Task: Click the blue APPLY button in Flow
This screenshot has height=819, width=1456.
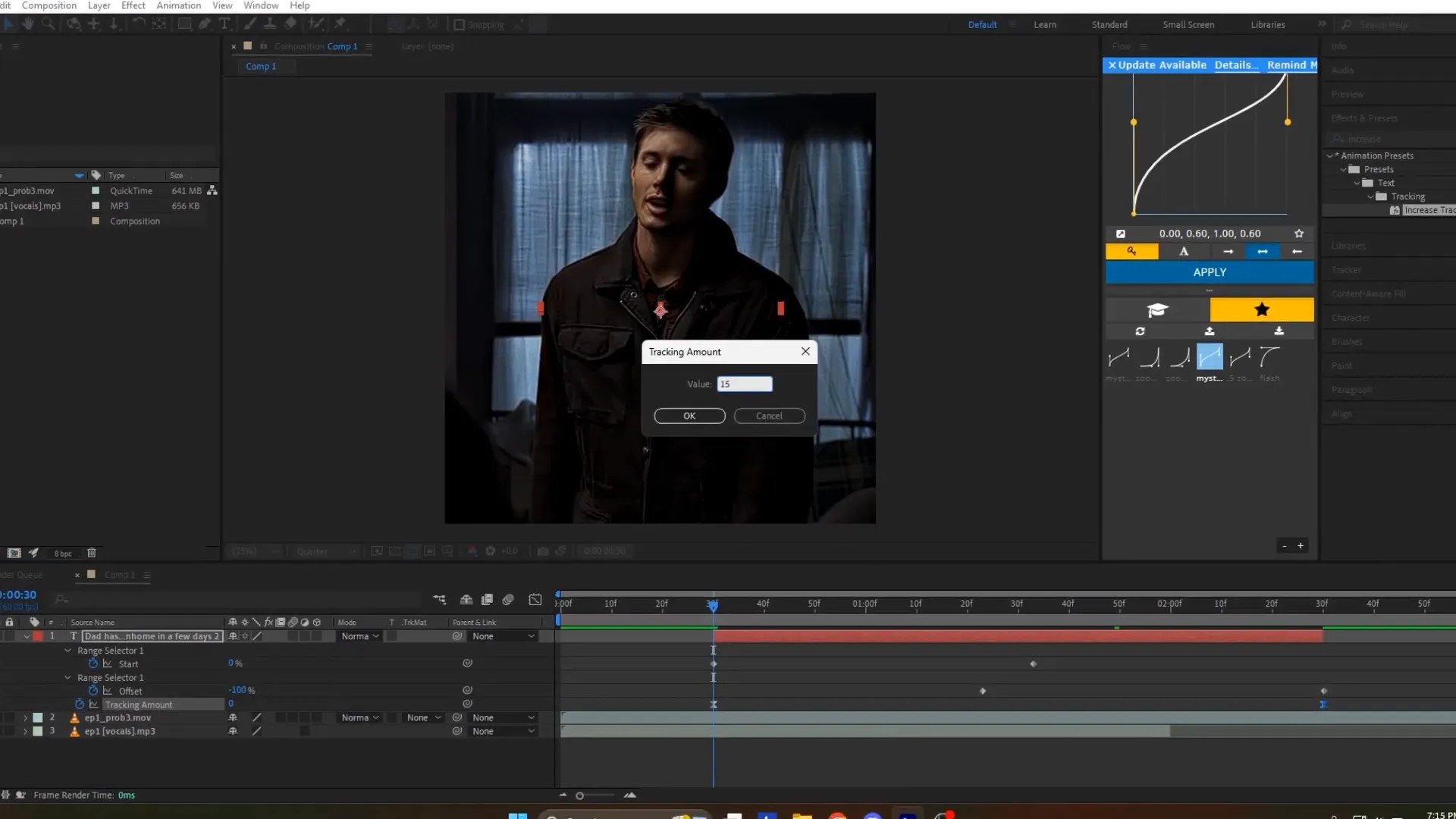Action: [1210, 272]
